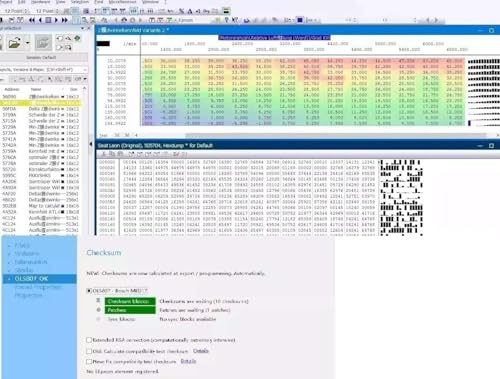Click the Session: Default bar

point(43,58)
